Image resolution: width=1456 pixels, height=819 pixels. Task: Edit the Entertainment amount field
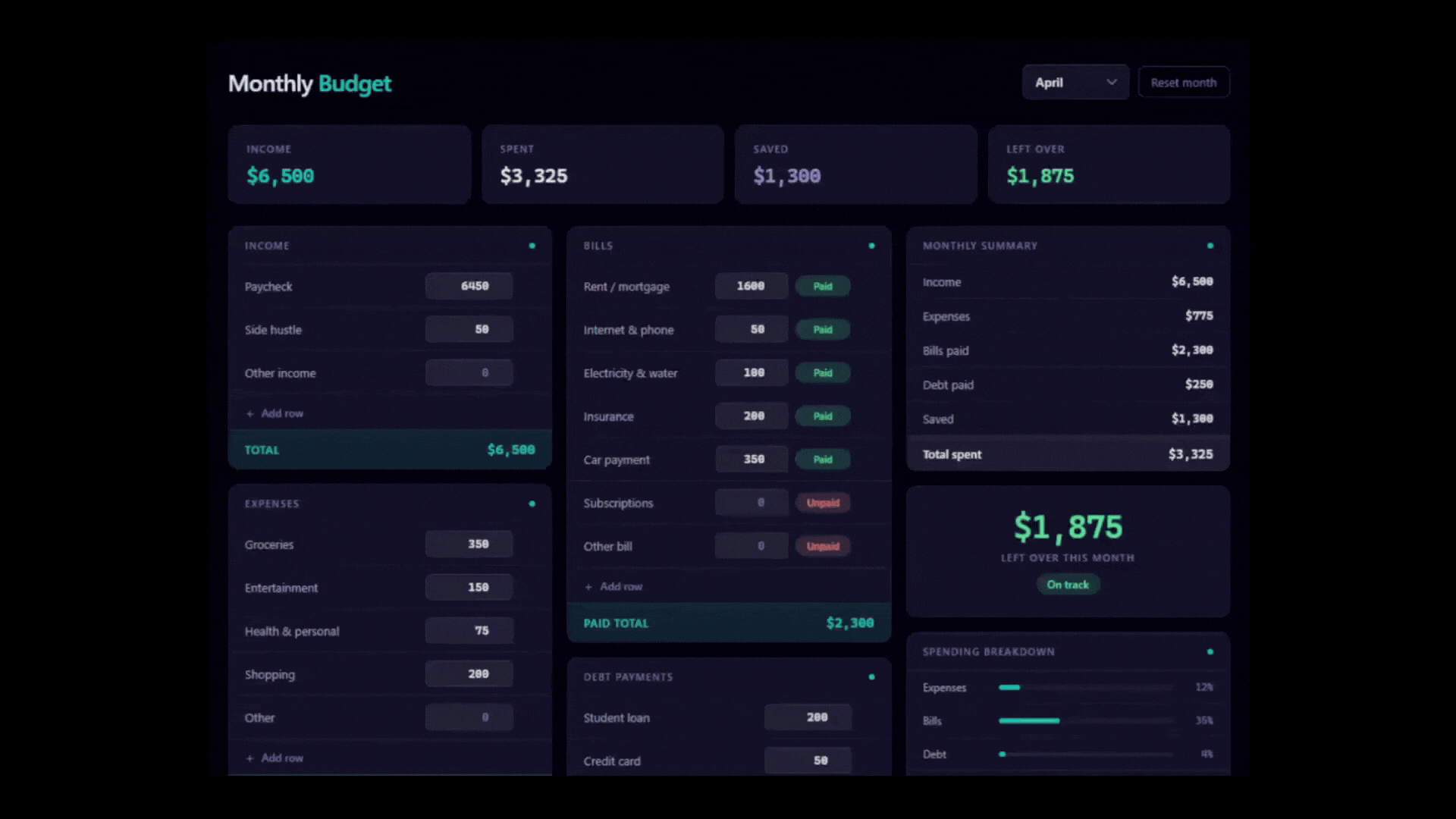coord(469,587)
